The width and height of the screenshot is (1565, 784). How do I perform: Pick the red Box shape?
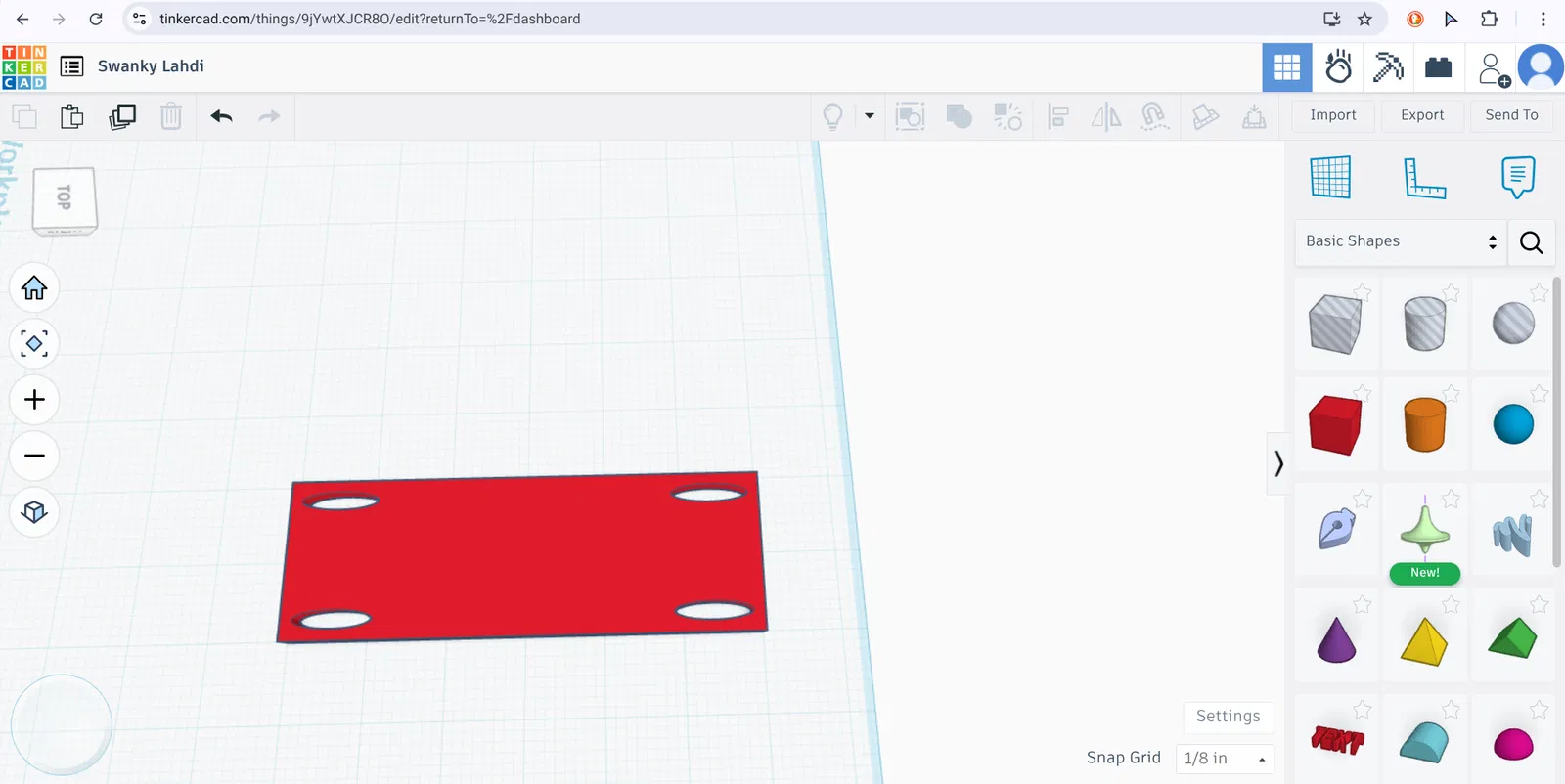click(x=1335, y=425)
